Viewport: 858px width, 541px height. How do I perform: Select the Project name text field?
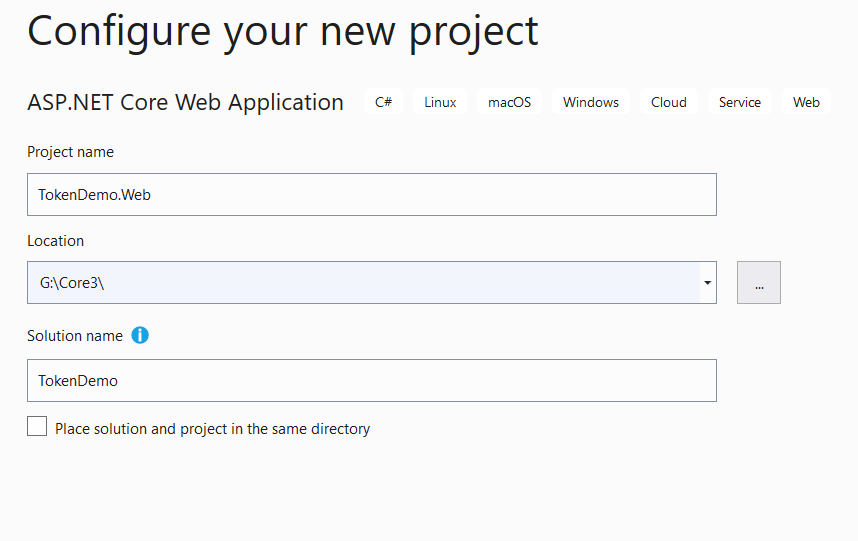coord(372,195)
